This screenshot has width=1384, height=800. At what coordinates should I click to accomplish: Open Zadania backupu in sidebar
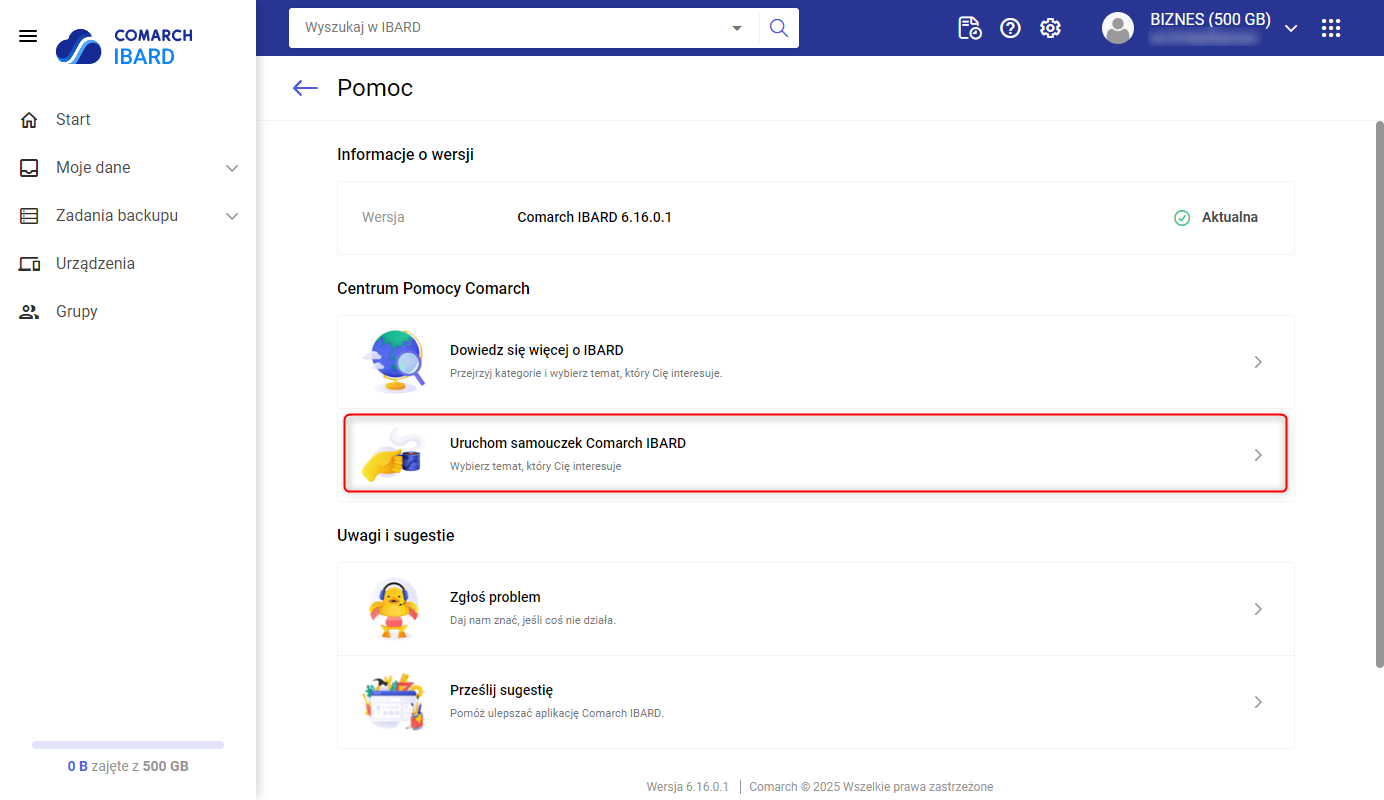click(128, 216)
